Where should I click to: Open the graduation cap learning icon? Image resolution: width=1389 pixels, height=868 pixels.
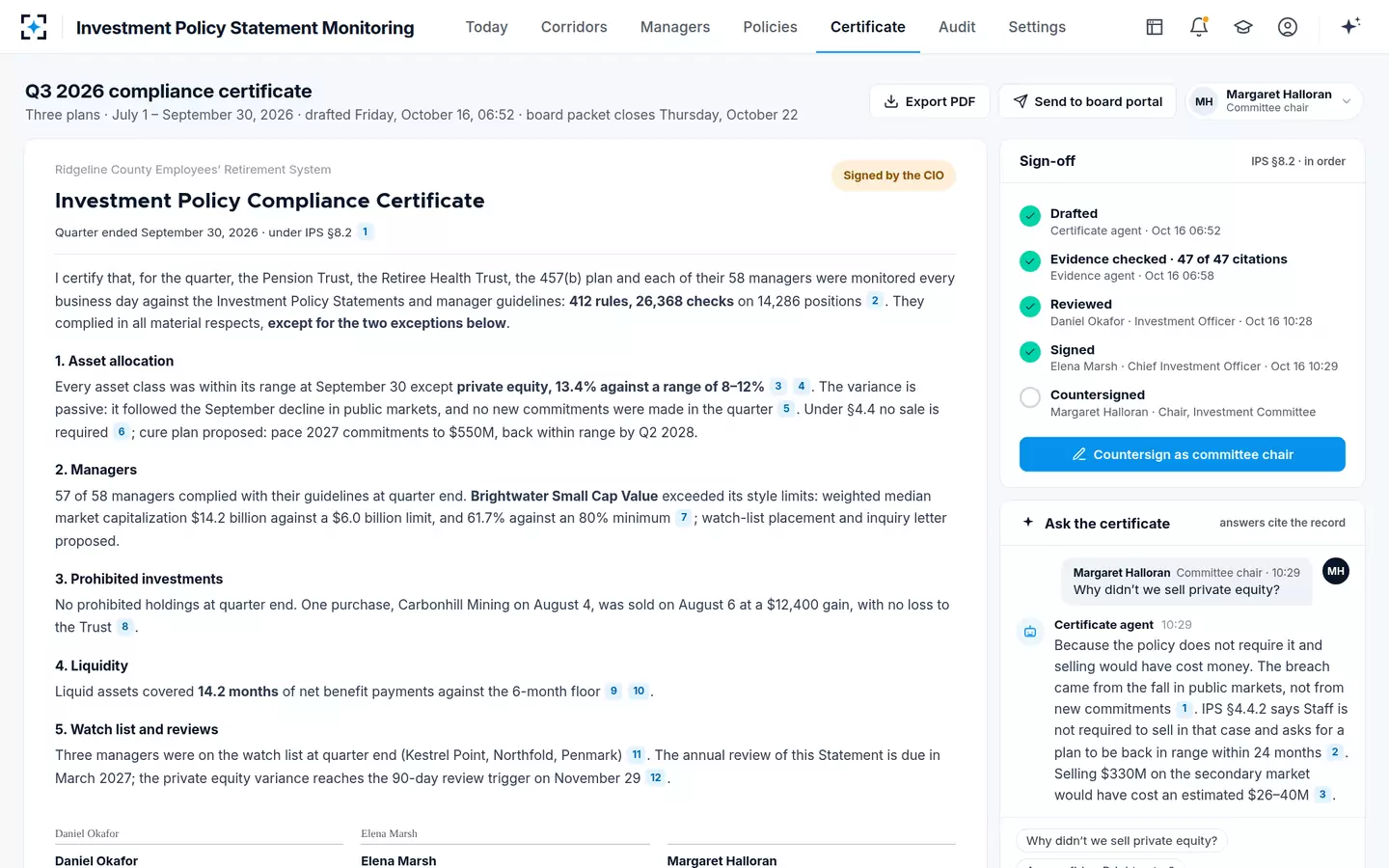pos(1243,27)
